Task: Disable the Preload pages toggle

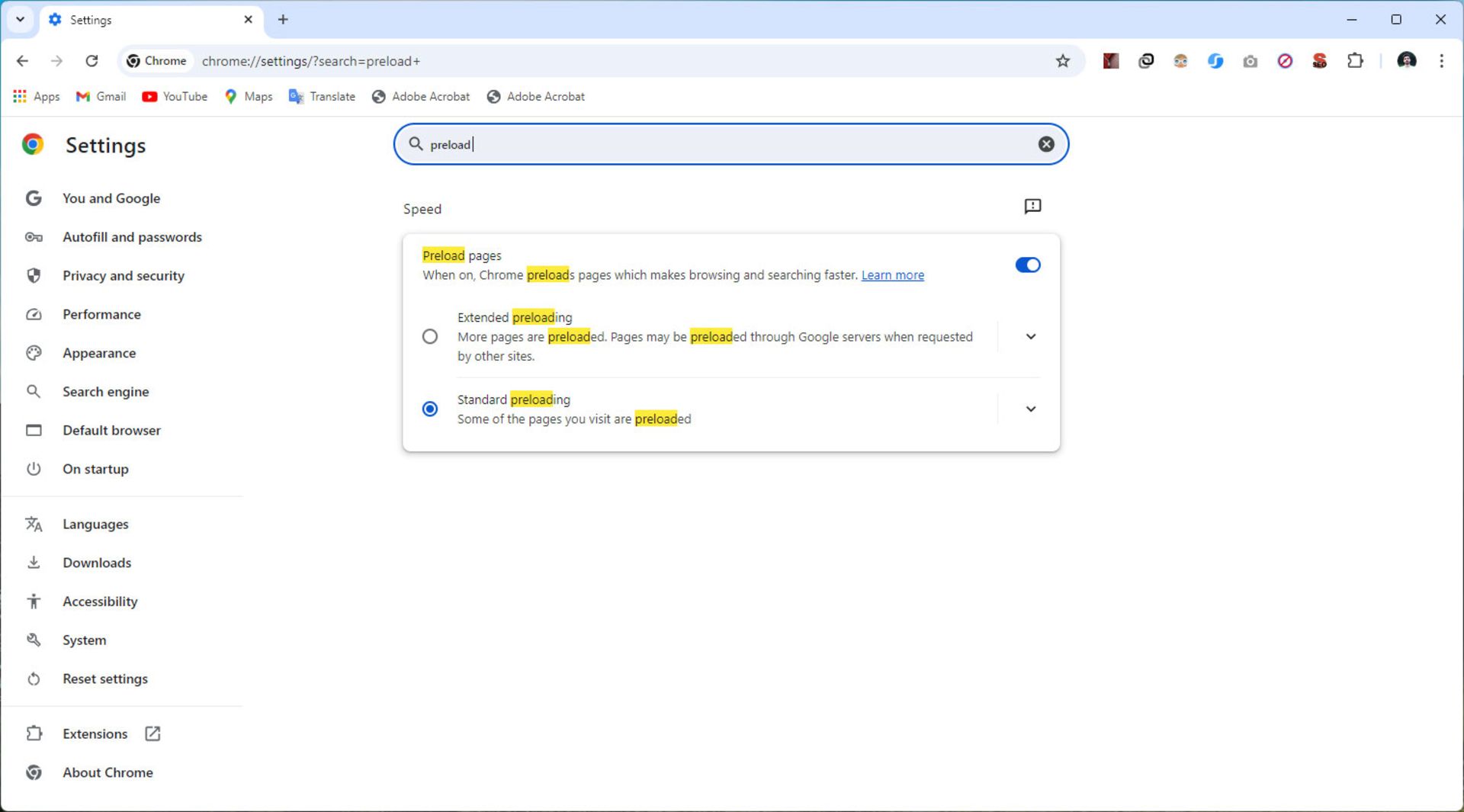Action: coord(1027,265)
